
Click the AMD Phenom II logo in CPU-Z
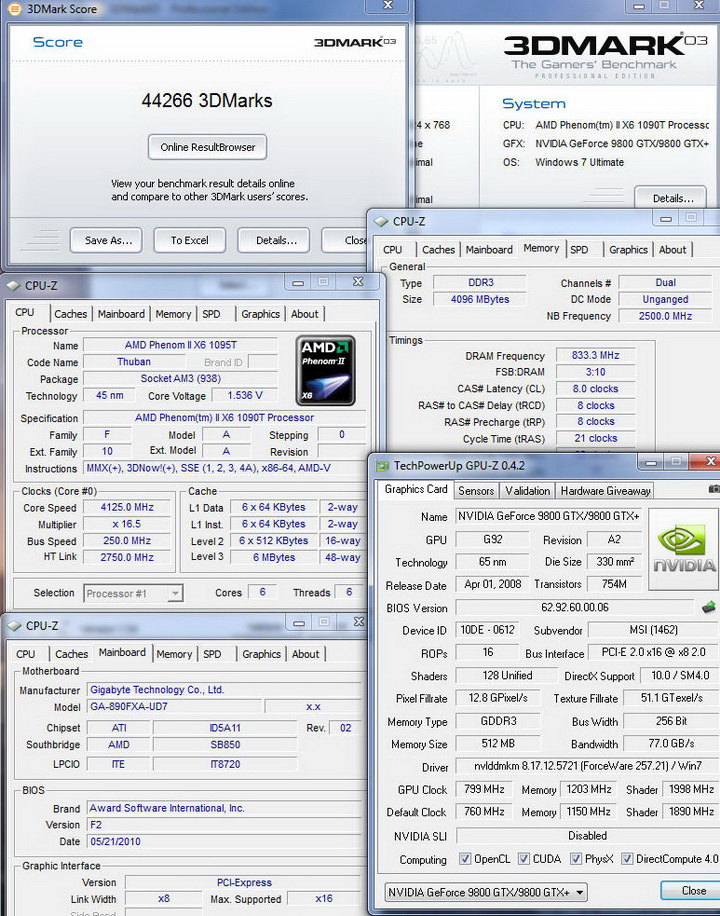click(x=325, y=370)
